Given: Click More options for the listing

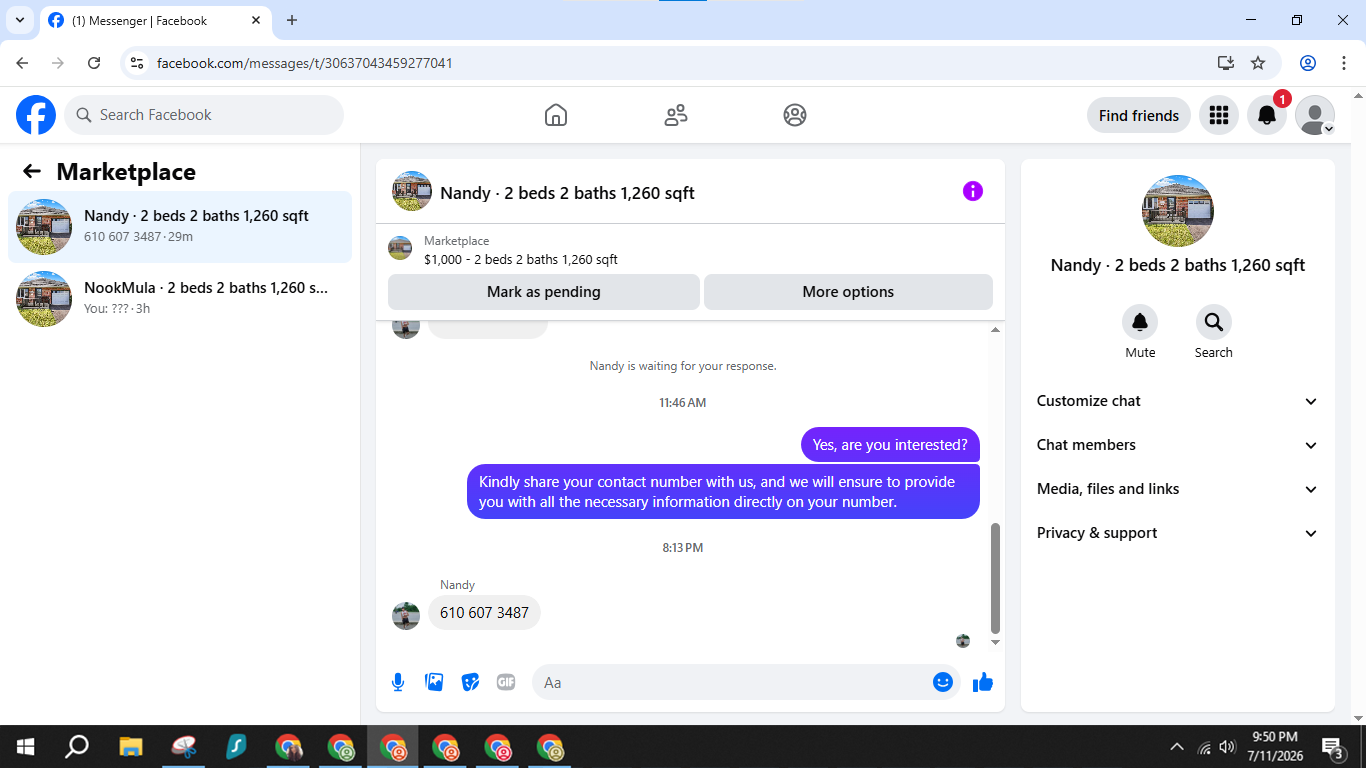Looking at the screenshot, I should coord(848,292).
